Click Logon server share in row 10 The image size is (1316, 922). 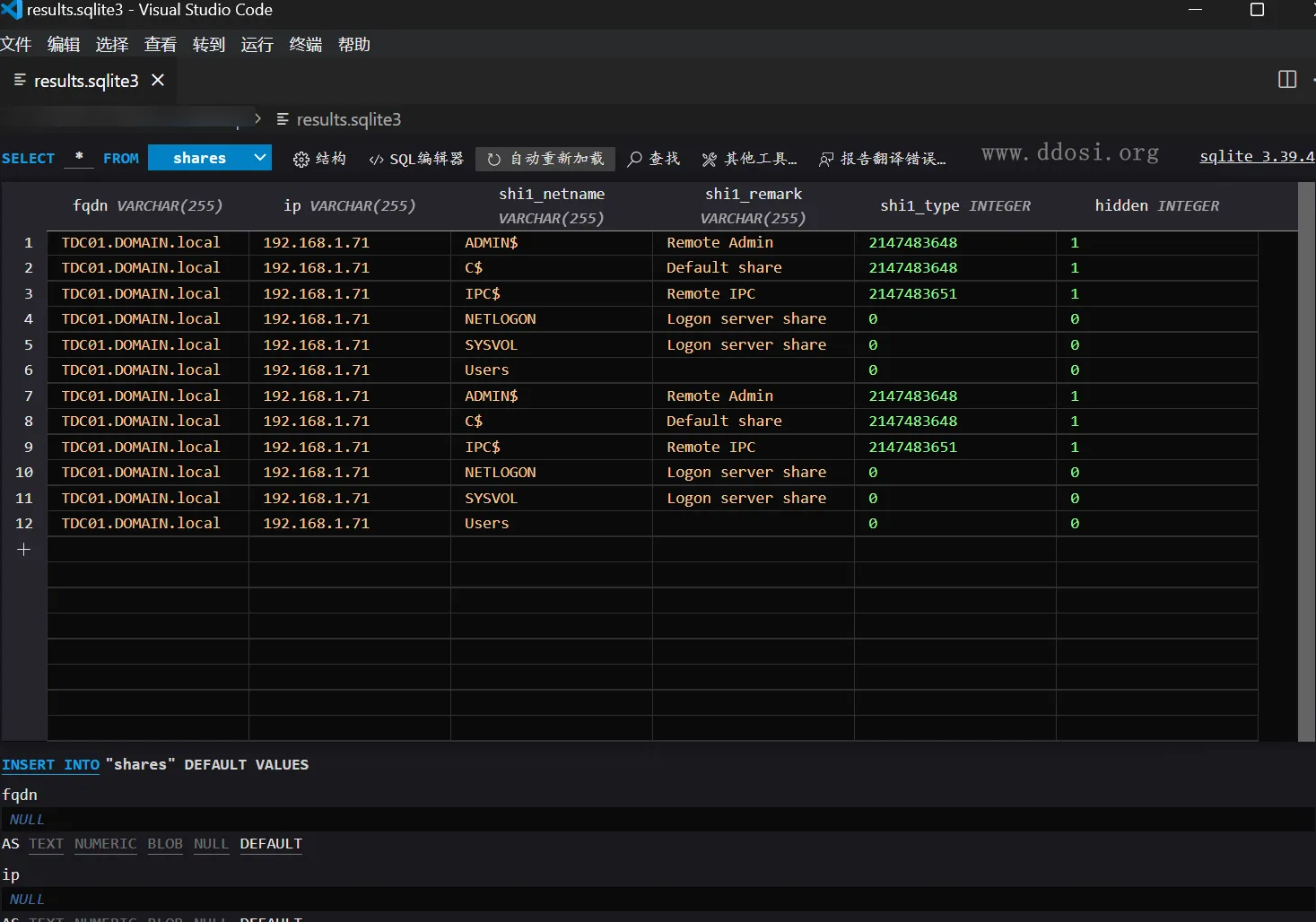pyautogui.click(x=754, y=472)
